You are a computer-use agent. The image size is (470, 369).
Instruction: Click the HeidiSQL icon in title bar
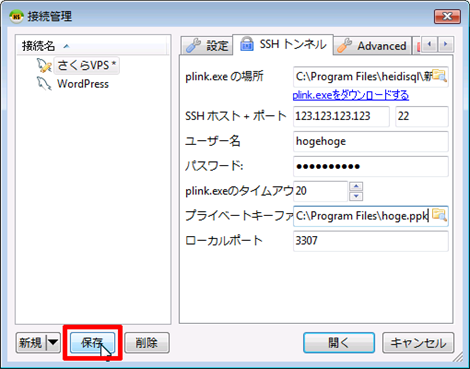pos(16,16)
